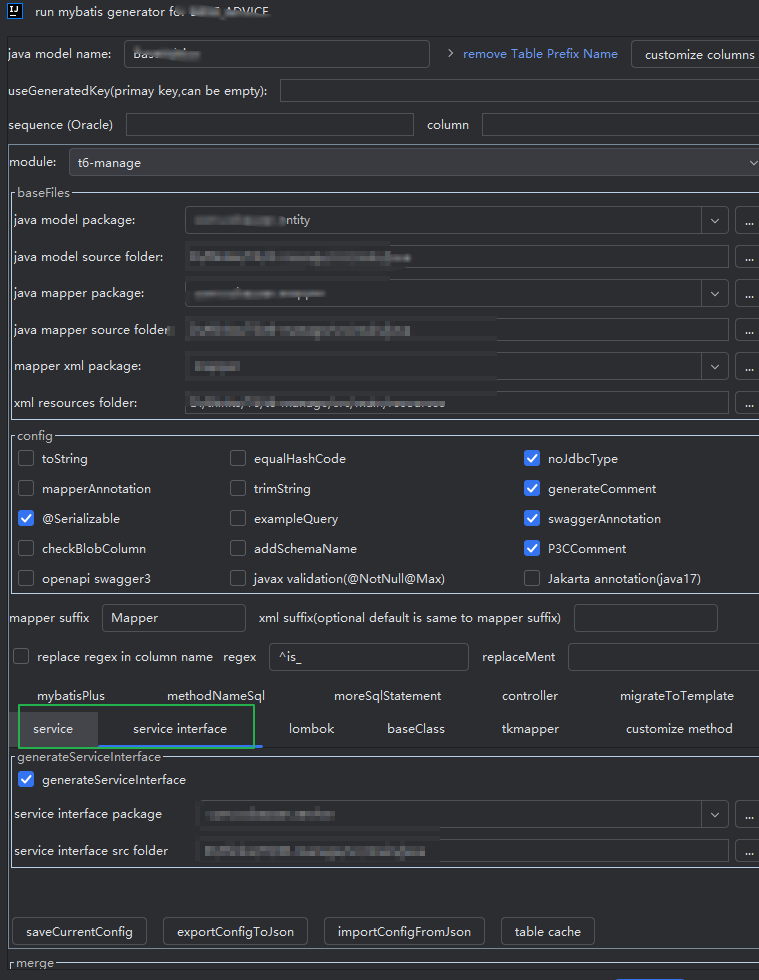Switch to the mybatisPlus tab
This screenshot has width=759, height=980.
pyautogui.click(x=71, y=696)
